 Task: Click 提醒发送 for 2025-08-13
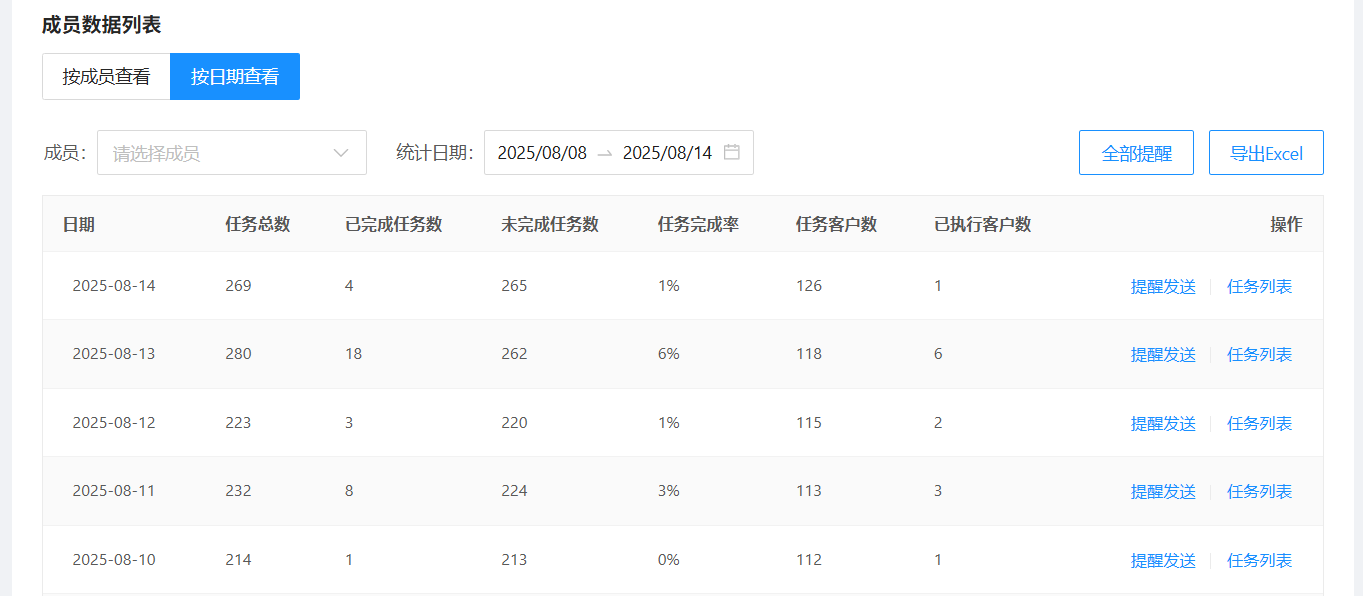(1163, 354)
